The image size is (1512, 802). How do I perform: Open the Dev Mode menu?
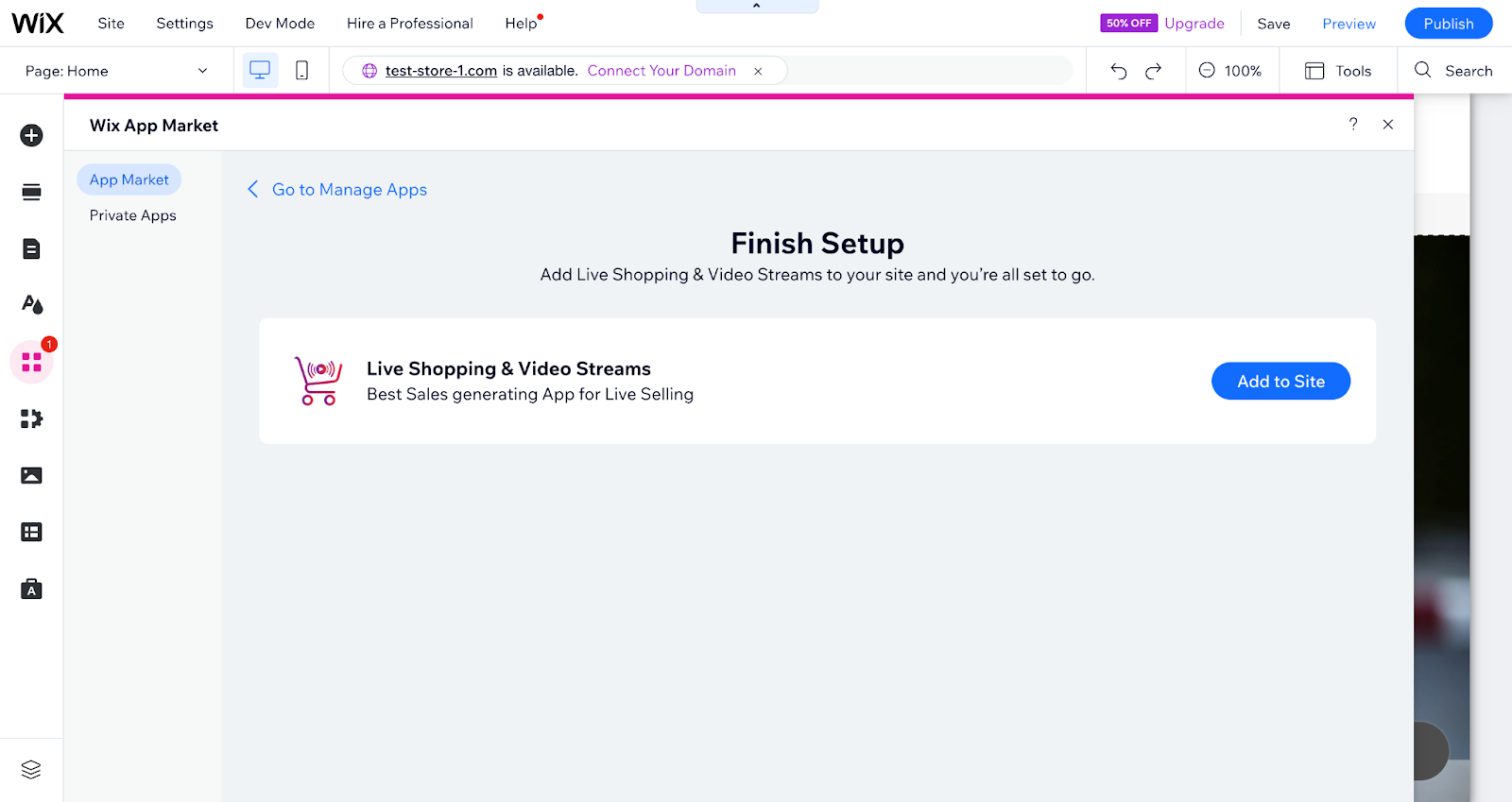tap(280, 24)
